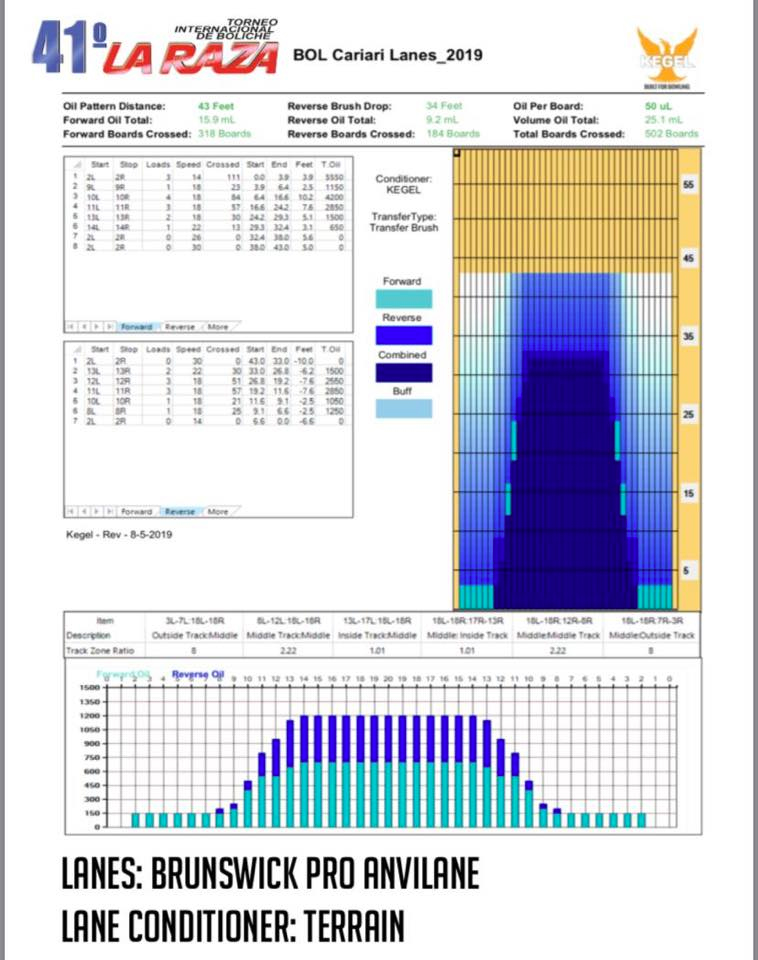
Task: Click the 'Reverse Oil' chart legend label
Action: click(198, 674)
